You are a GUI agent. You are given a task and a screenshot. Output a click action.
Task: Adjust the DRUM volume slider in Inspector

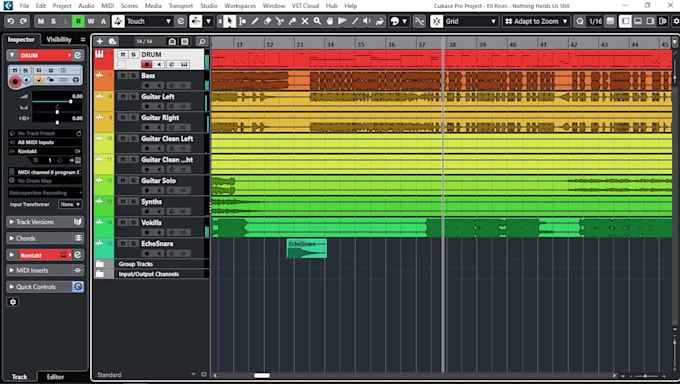coord(71,102)
